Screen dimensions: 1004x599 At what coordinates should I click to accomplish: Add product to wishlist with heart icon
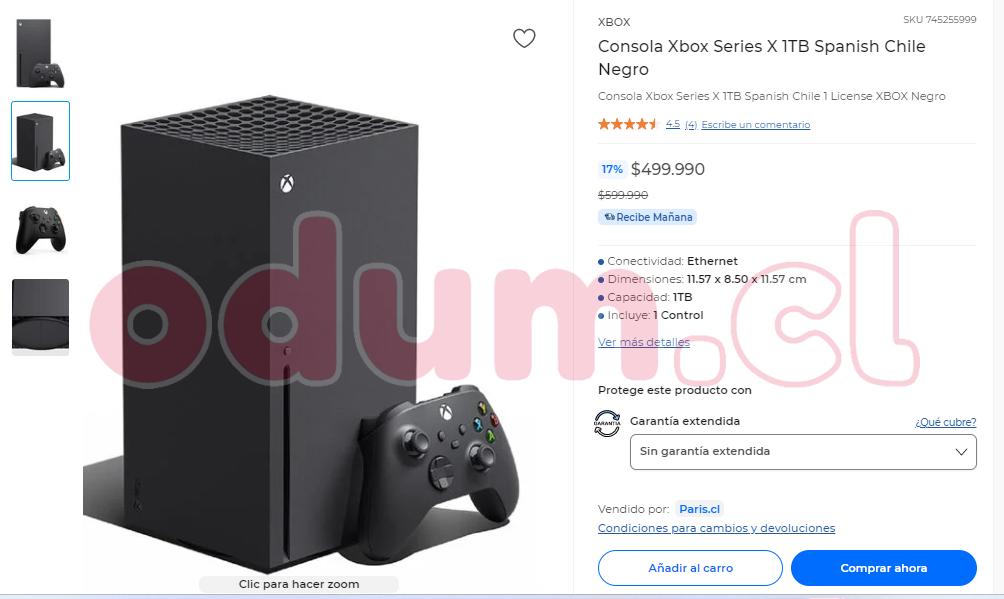(524, 38)
